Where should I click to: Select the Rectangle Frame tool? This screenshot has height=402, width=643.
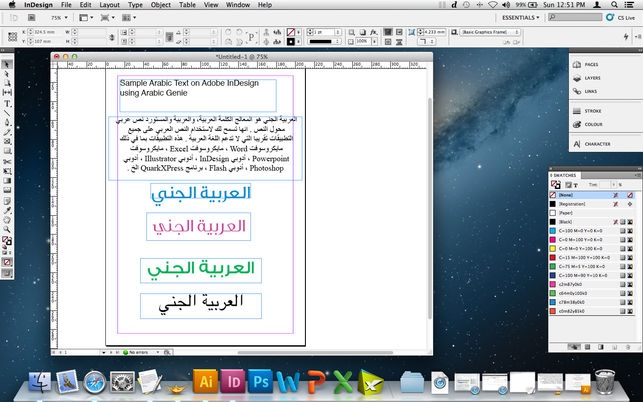click(x=7, y=141)
